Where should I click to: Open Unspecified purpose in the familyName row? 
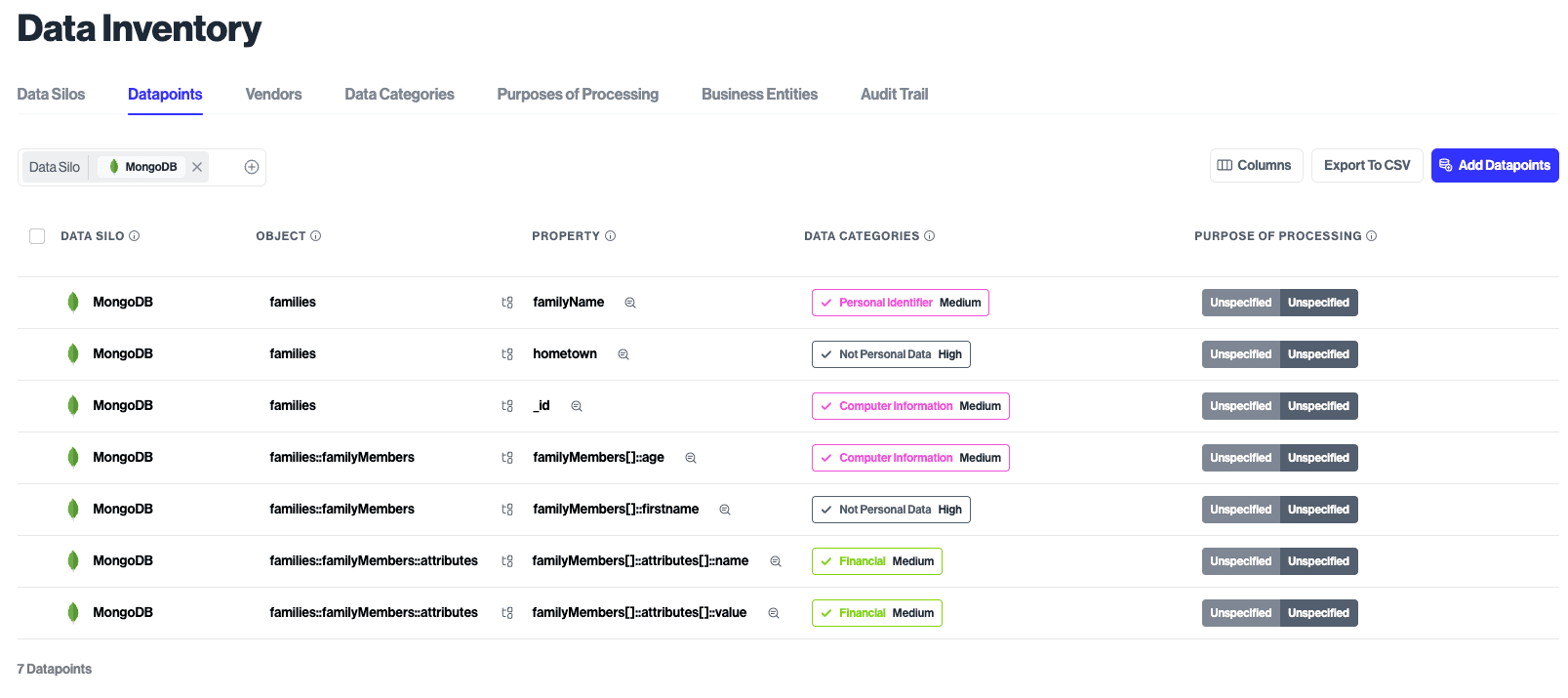(1240, 303)
